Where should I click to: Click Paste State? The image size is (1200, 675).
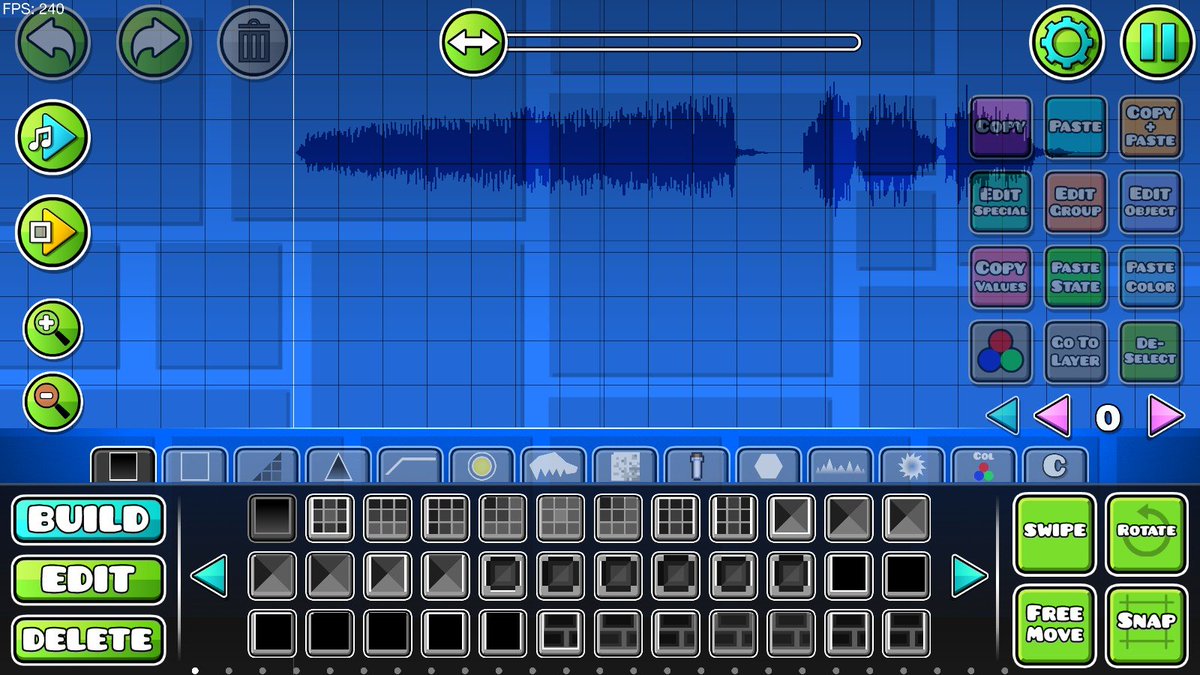[1076, 277]
